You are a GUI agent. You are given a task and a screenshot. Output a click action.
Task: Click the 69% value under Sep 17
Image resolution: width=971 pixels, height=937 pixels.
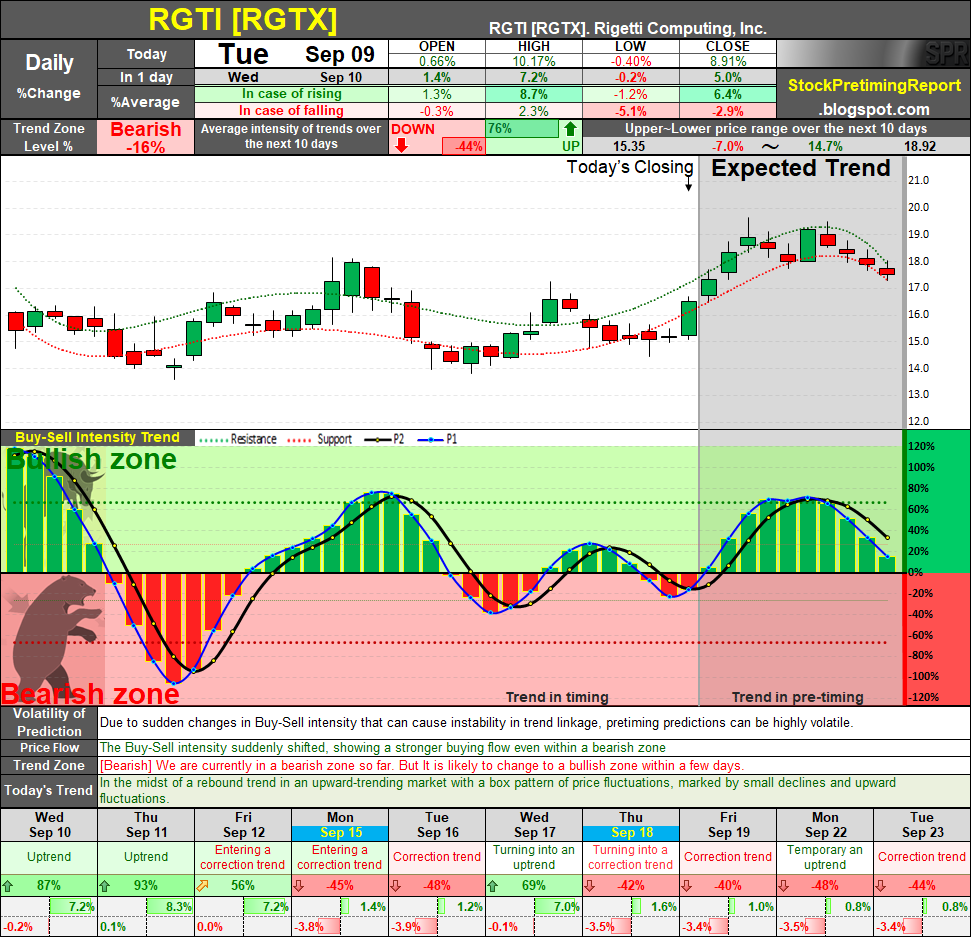click(x=534, y=886)
